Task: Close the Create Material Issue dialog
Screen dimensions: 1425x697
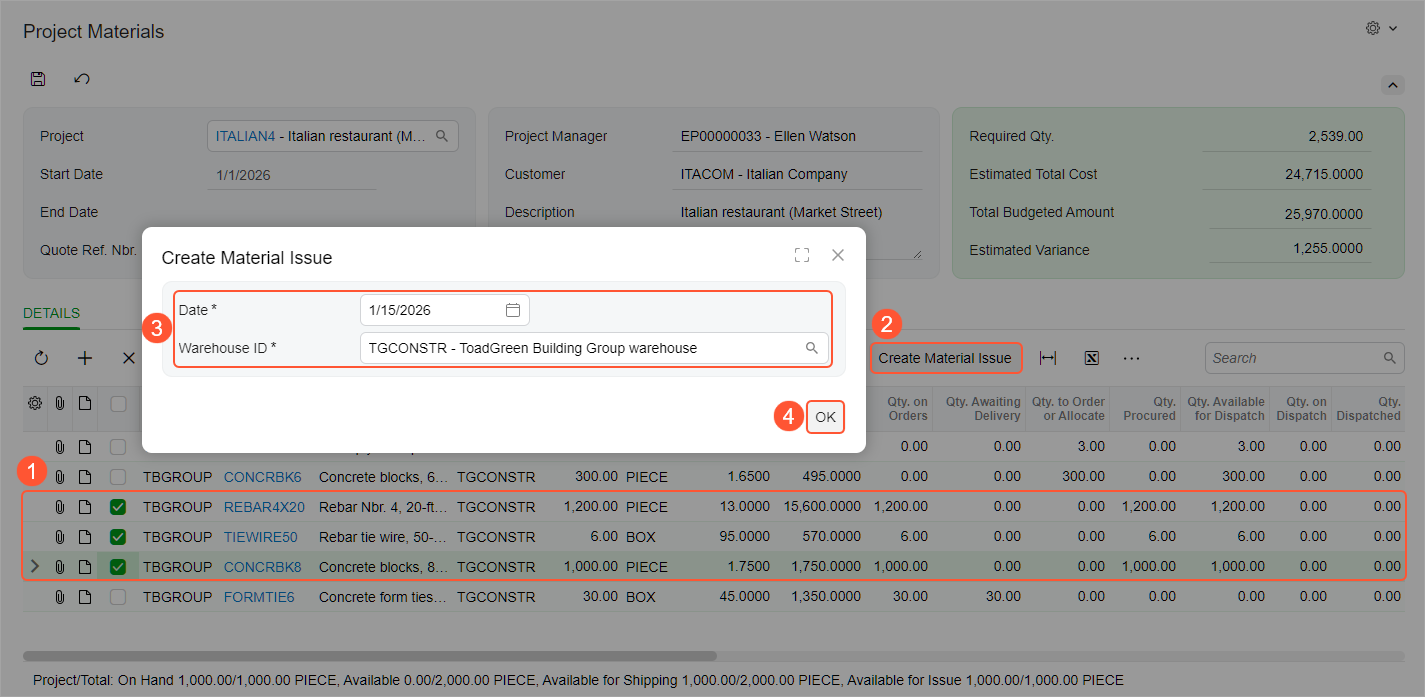Action: (x=838, y=255)
